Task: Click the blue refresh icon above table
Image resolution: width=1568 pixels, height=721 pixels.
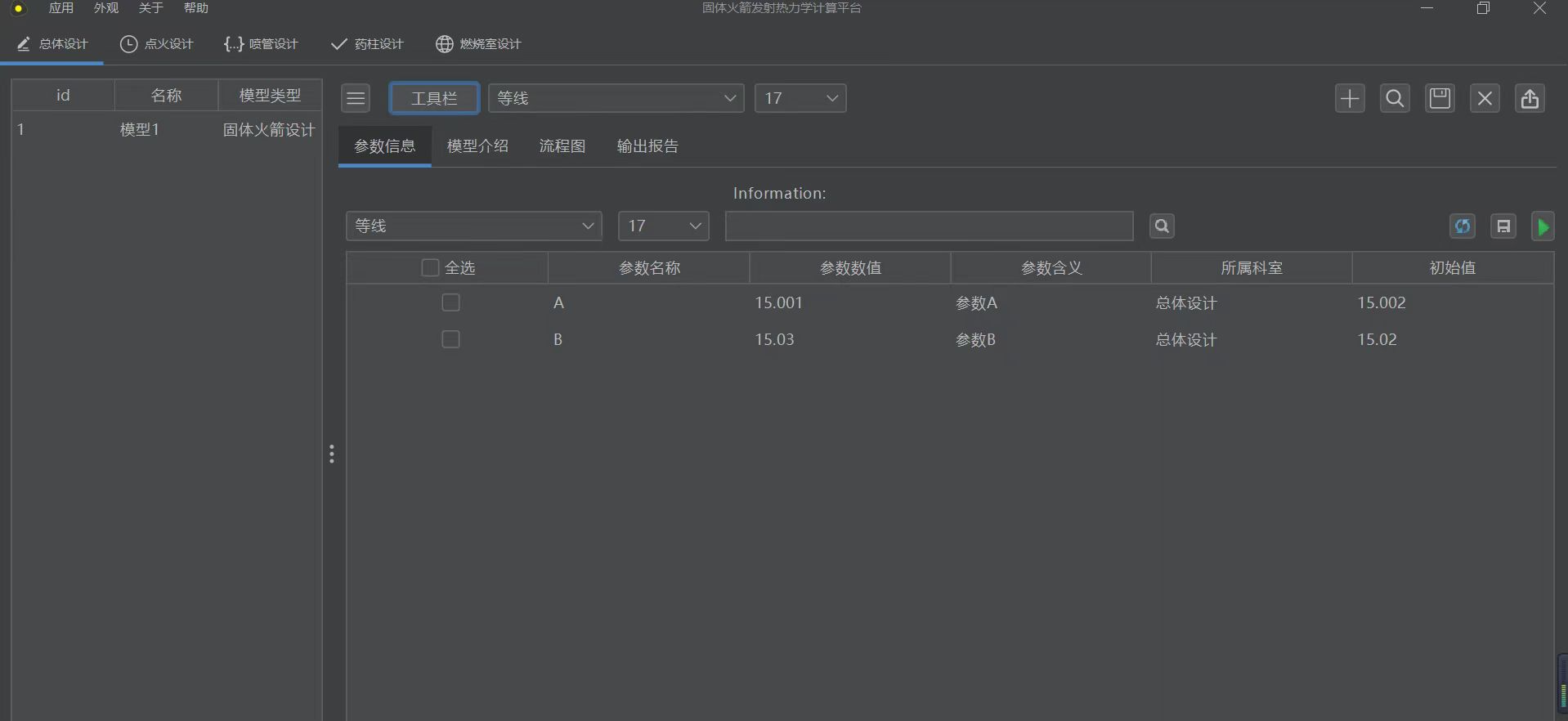Action: (x=1463, y=226)
